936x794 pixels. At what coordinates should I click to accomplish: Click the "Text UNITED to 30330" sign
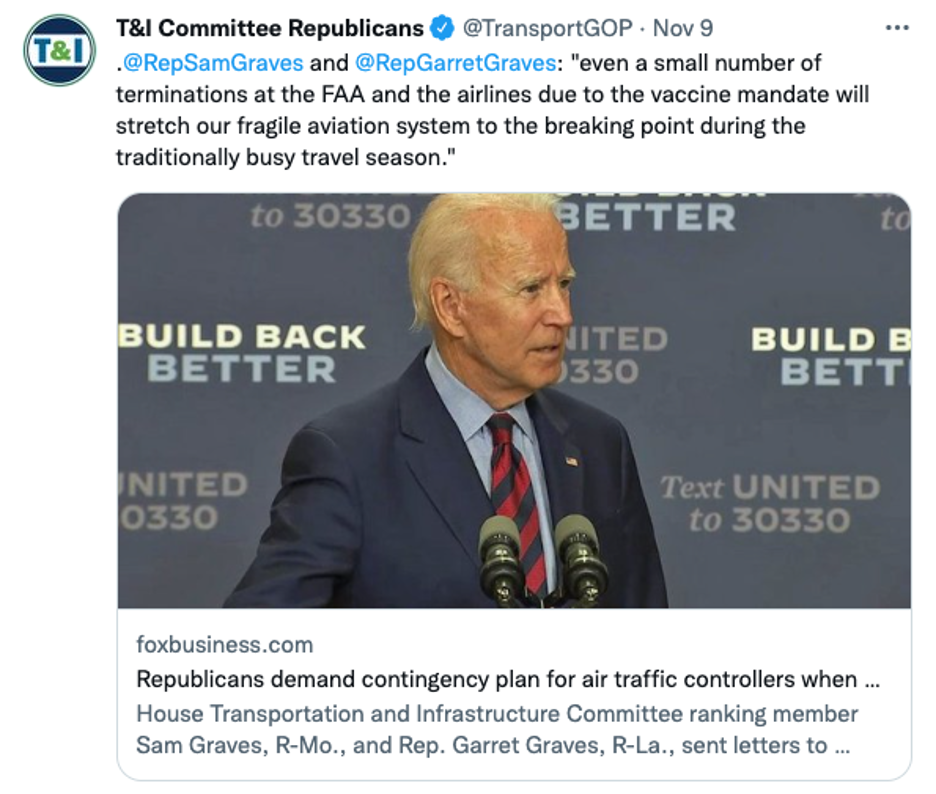[768, 503]
